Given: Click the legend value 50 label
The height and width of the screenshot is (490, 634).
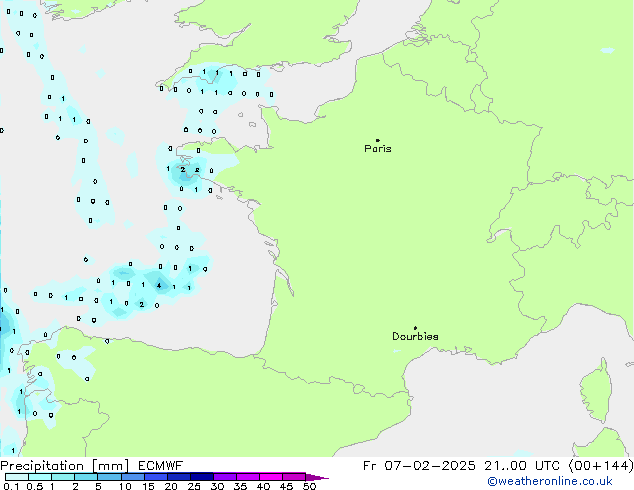Looking at the screenshot, I should point(309,486).
